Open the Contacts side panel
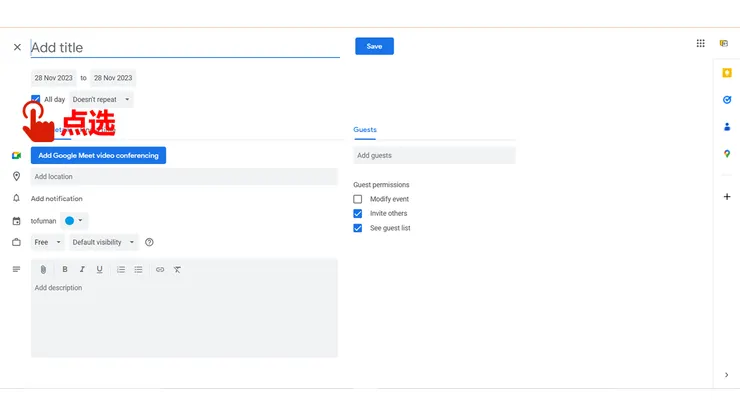 pos(727,127)
